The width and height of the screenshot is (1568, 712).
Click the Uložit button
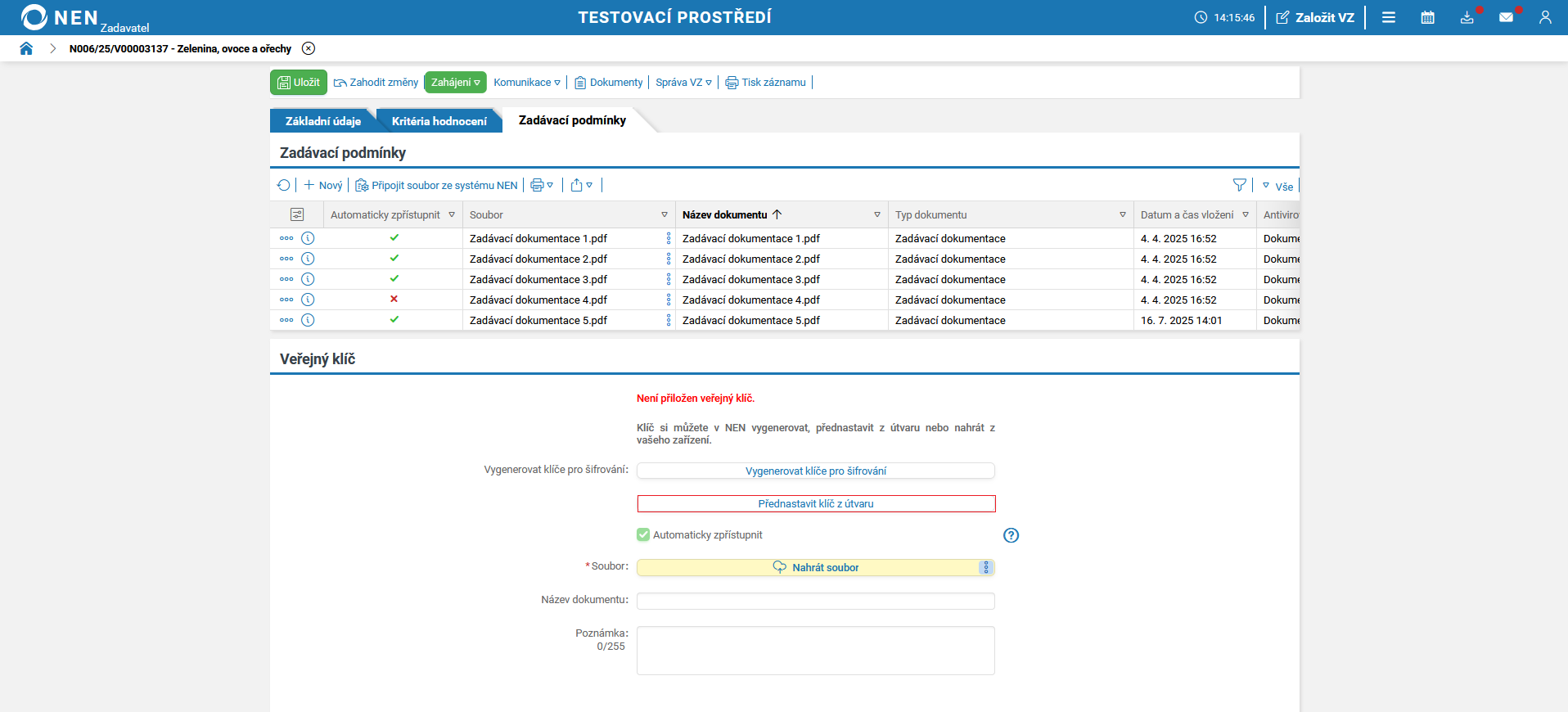[299, 83]
